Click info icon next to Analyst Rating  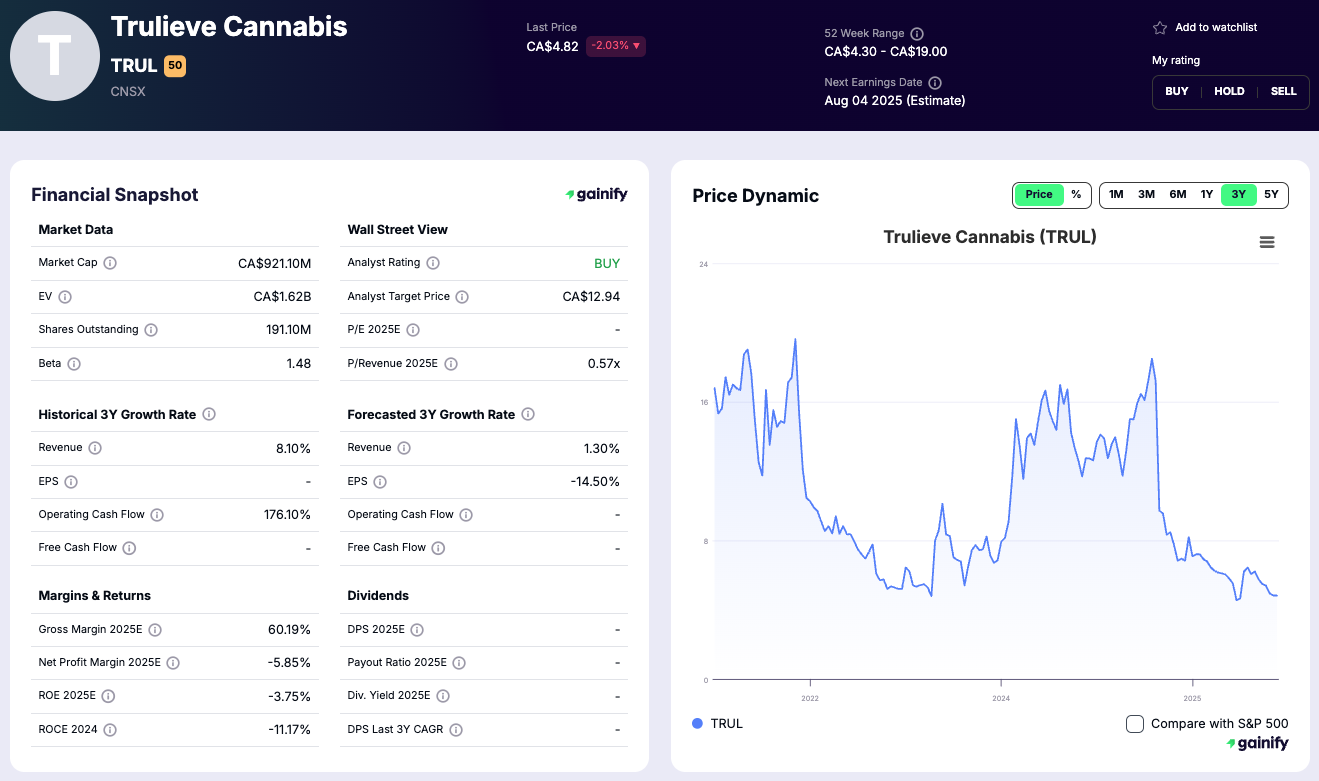[x=433, y=263]
